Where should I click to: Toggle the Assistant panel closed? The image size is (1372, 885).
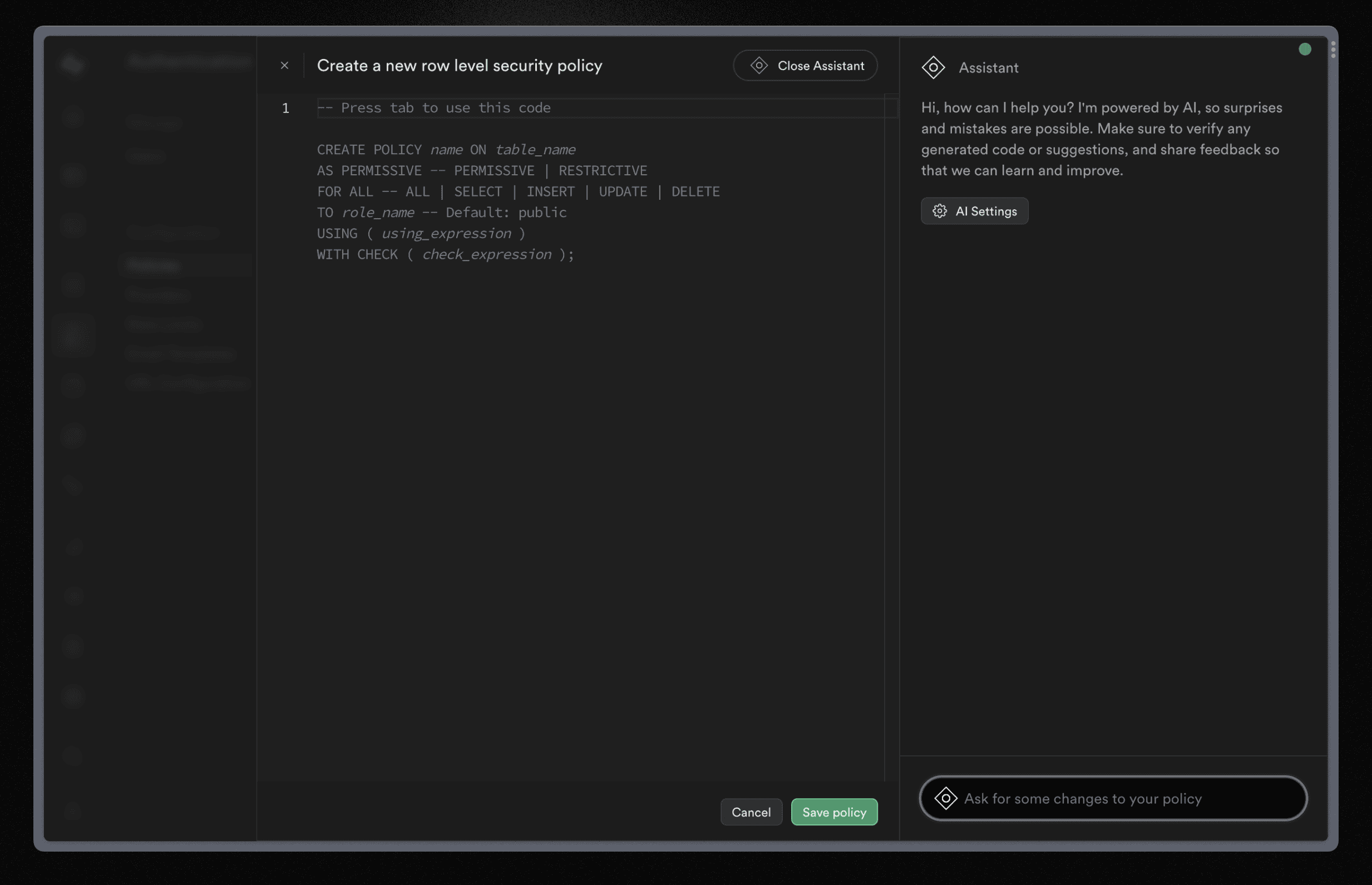click(805, 66)
